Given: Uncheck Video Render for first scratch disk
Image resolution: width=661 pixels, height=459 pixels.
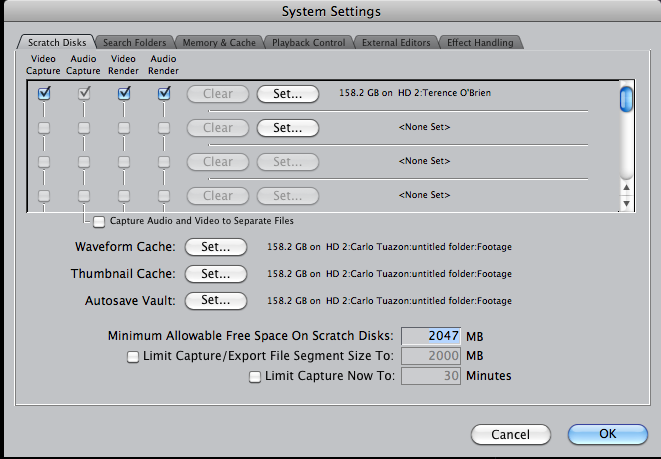Looking at the screenshot, I should click(124, 94).
